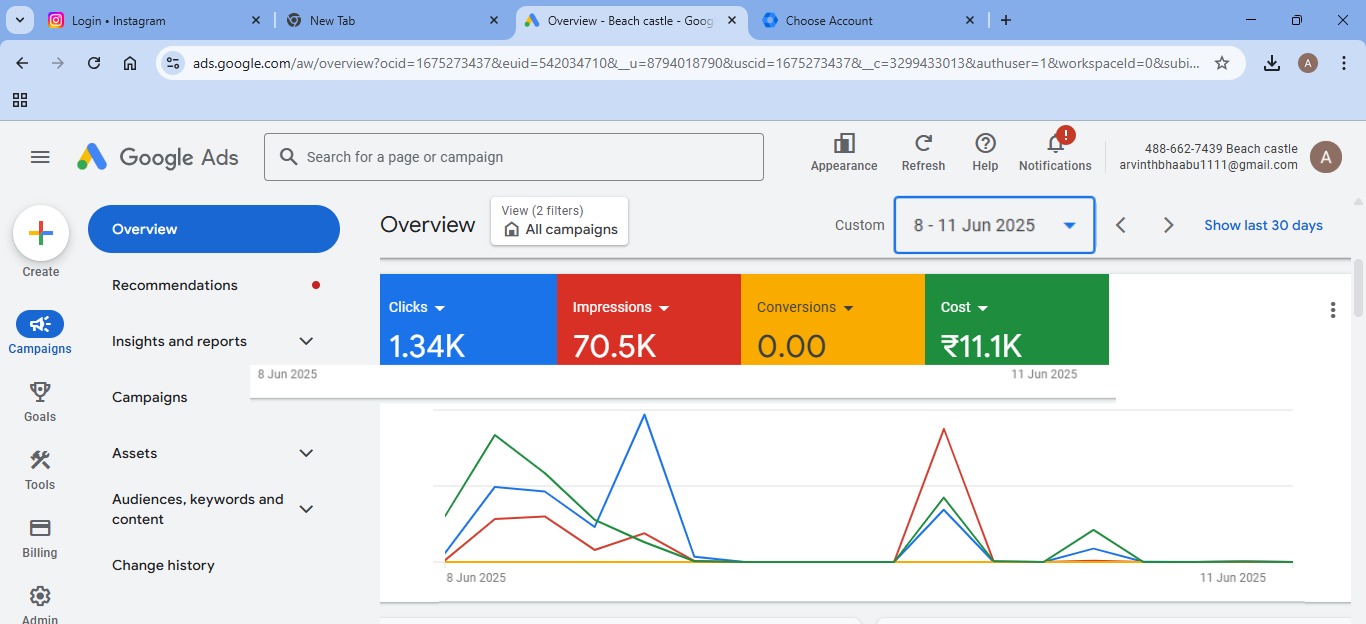Image resolution: width=1366 pixels, height=624 pixels.
Task: Open a new browser tab
Action: (1006, 20)
